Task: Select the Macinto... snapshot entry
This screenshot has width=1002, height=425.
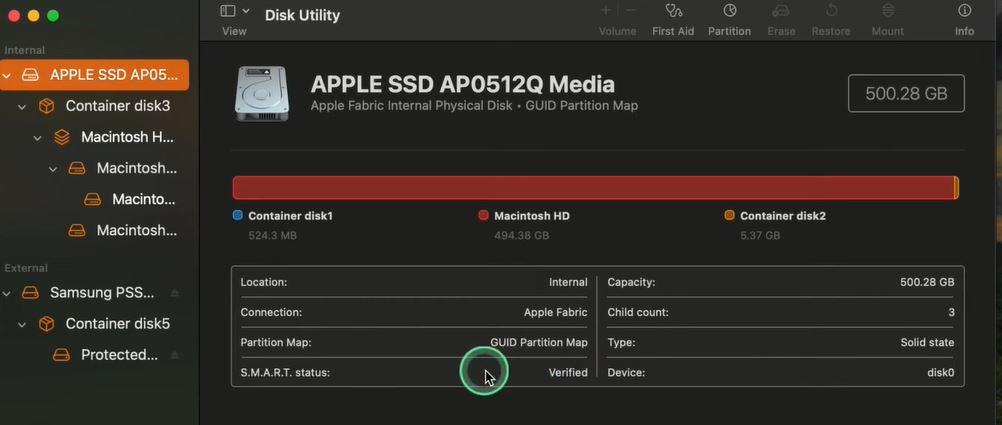Action: click(143, 199)
